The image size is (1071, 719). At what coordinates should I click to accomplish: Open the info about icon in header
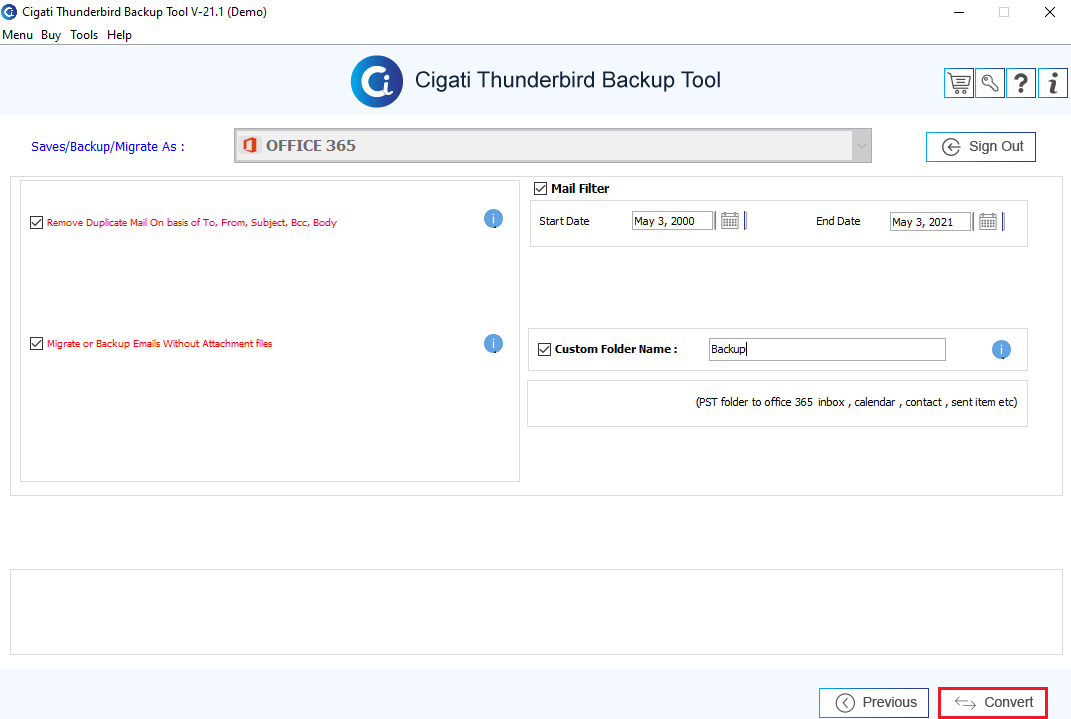(1053, 83)
